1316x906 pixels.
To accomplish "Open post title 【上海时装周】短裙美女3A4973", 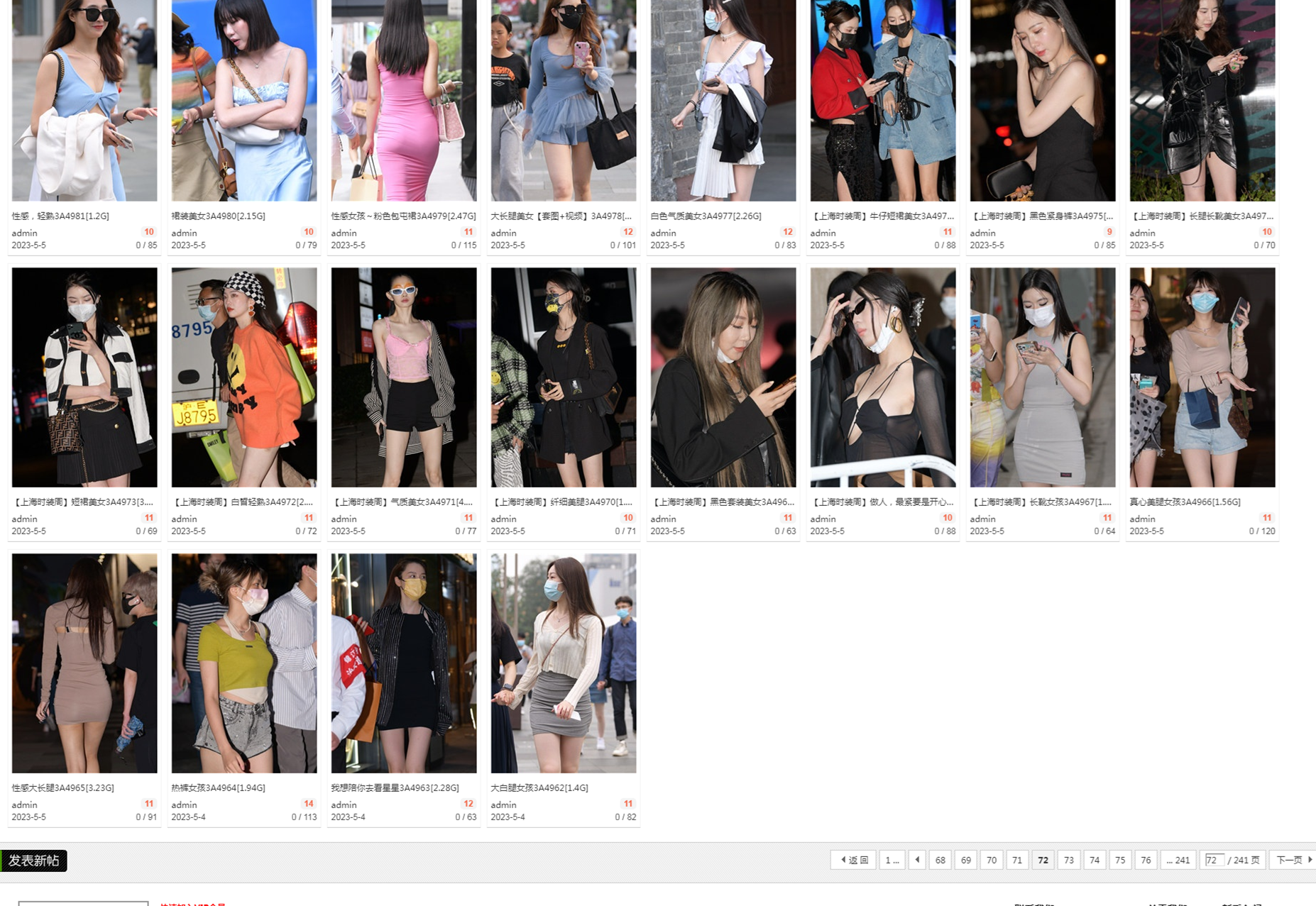I will pyautogui.click(x=83, y=502).
